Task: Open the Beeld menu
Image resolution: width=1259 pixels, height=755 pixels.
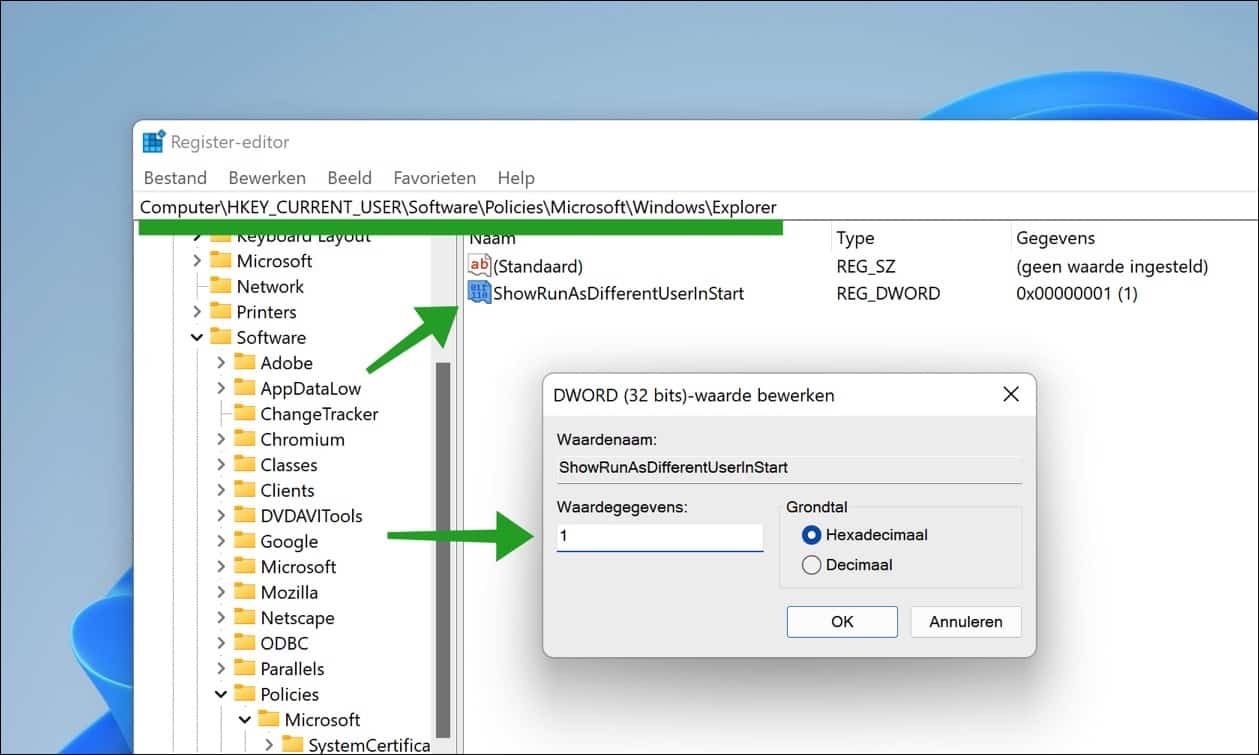Action: [x=350, y=178]
